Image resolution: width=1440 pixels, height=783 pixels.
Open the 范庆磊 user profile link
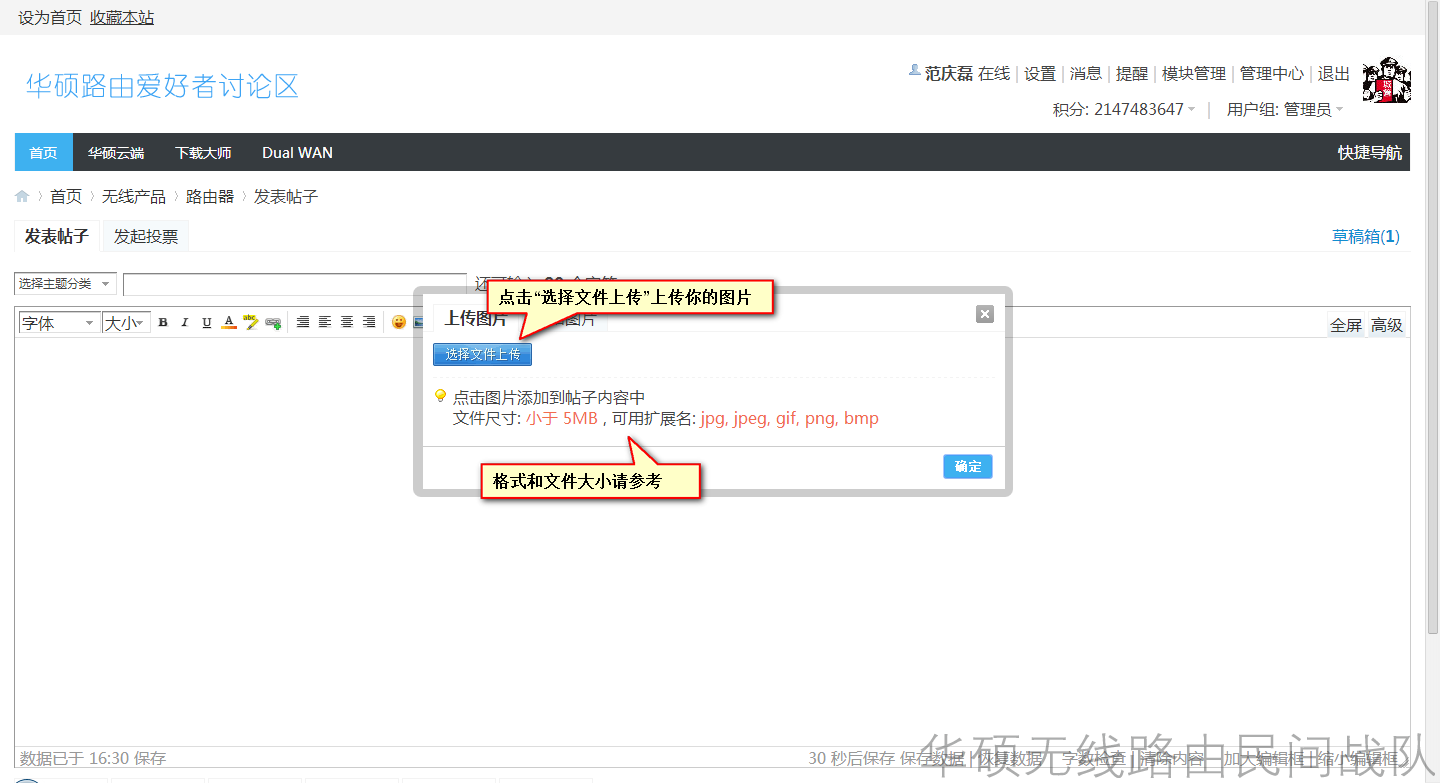coord(949,73)
